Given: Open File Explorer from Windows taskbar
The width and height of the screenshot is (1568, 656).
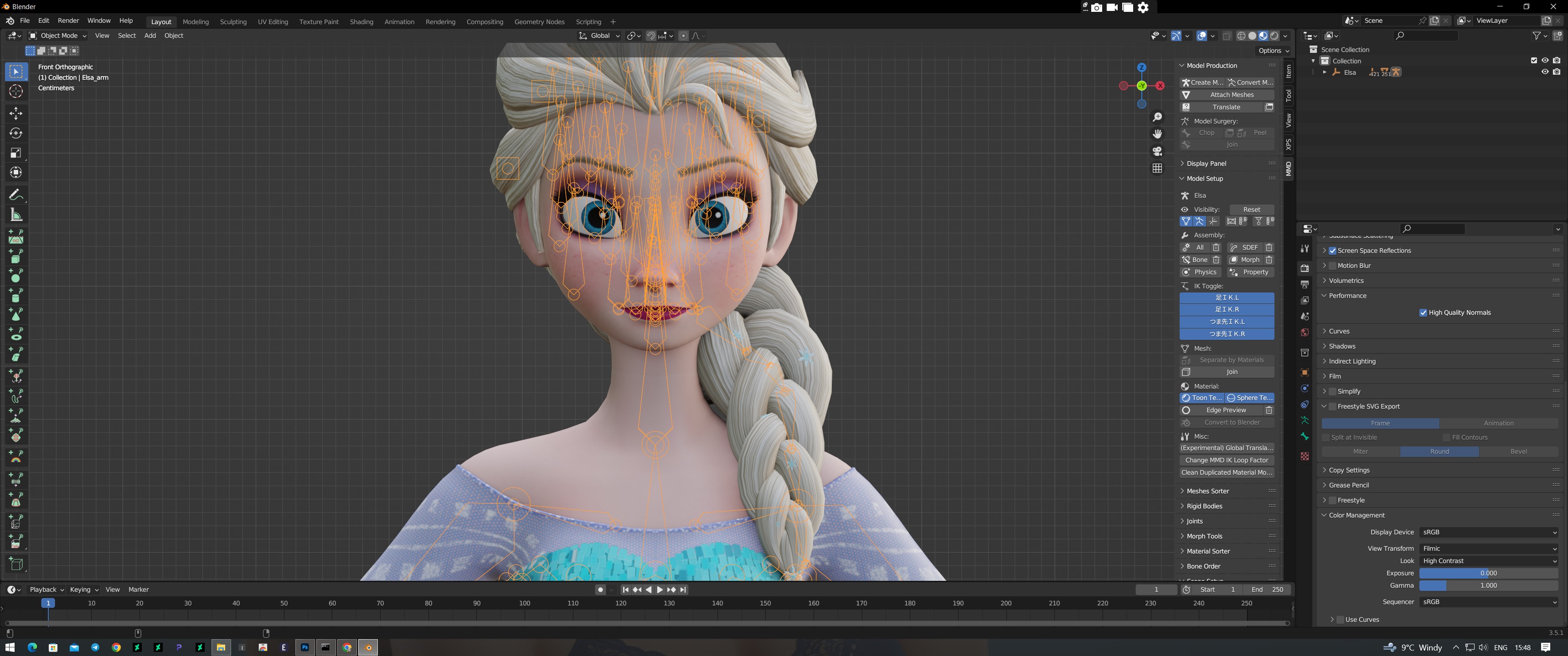Looking at the screenshot, I should pos(221,647).
